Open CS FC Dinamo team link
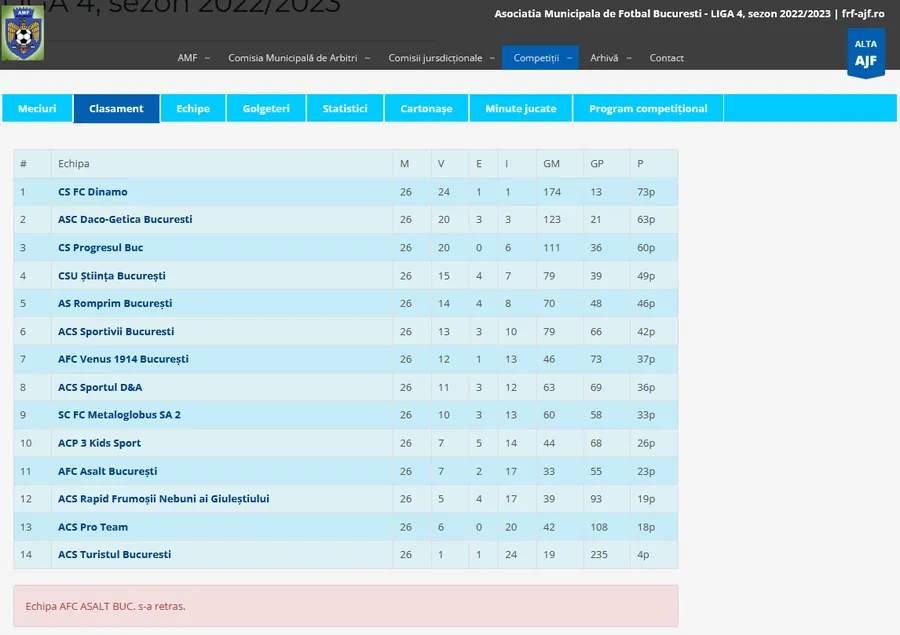Viewport: 900px width, 635px height. click(x=93, y=192)
